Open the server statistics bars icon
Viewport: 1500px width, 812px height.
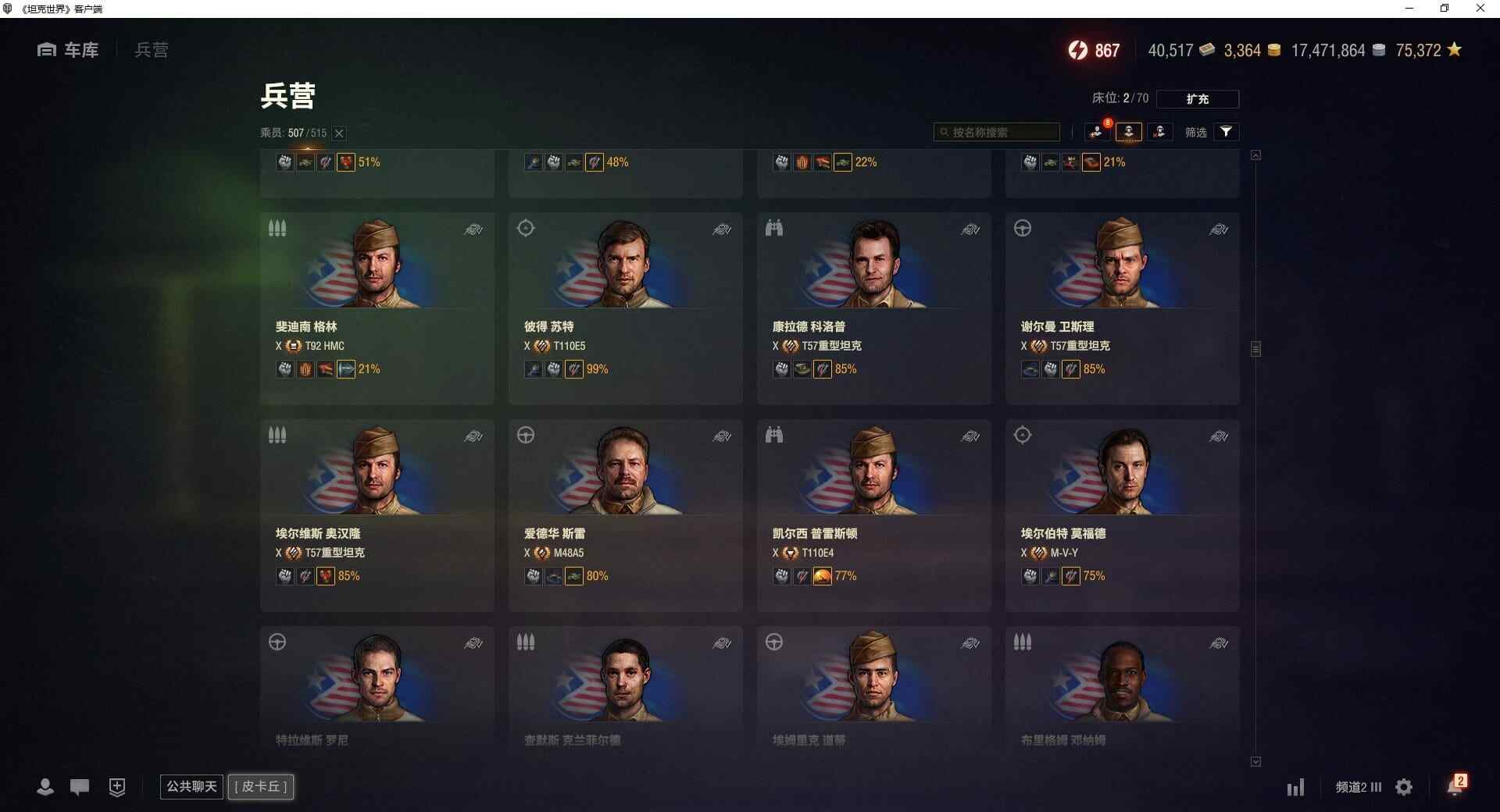pyautogui.click(x=1295, y=787)
